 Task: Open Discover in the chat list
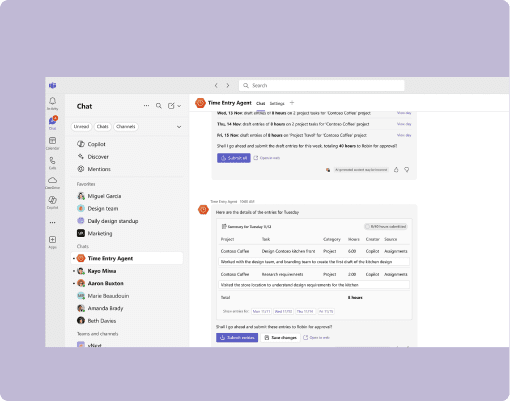pyautogui.click(x=127, y=157)
